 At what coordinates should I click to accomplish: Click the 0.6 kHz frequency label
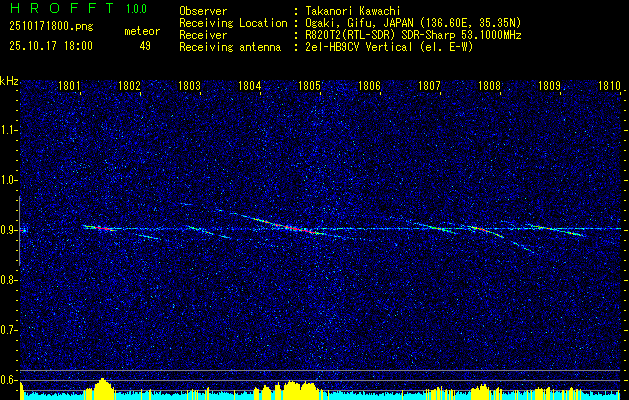click(8, 380)
